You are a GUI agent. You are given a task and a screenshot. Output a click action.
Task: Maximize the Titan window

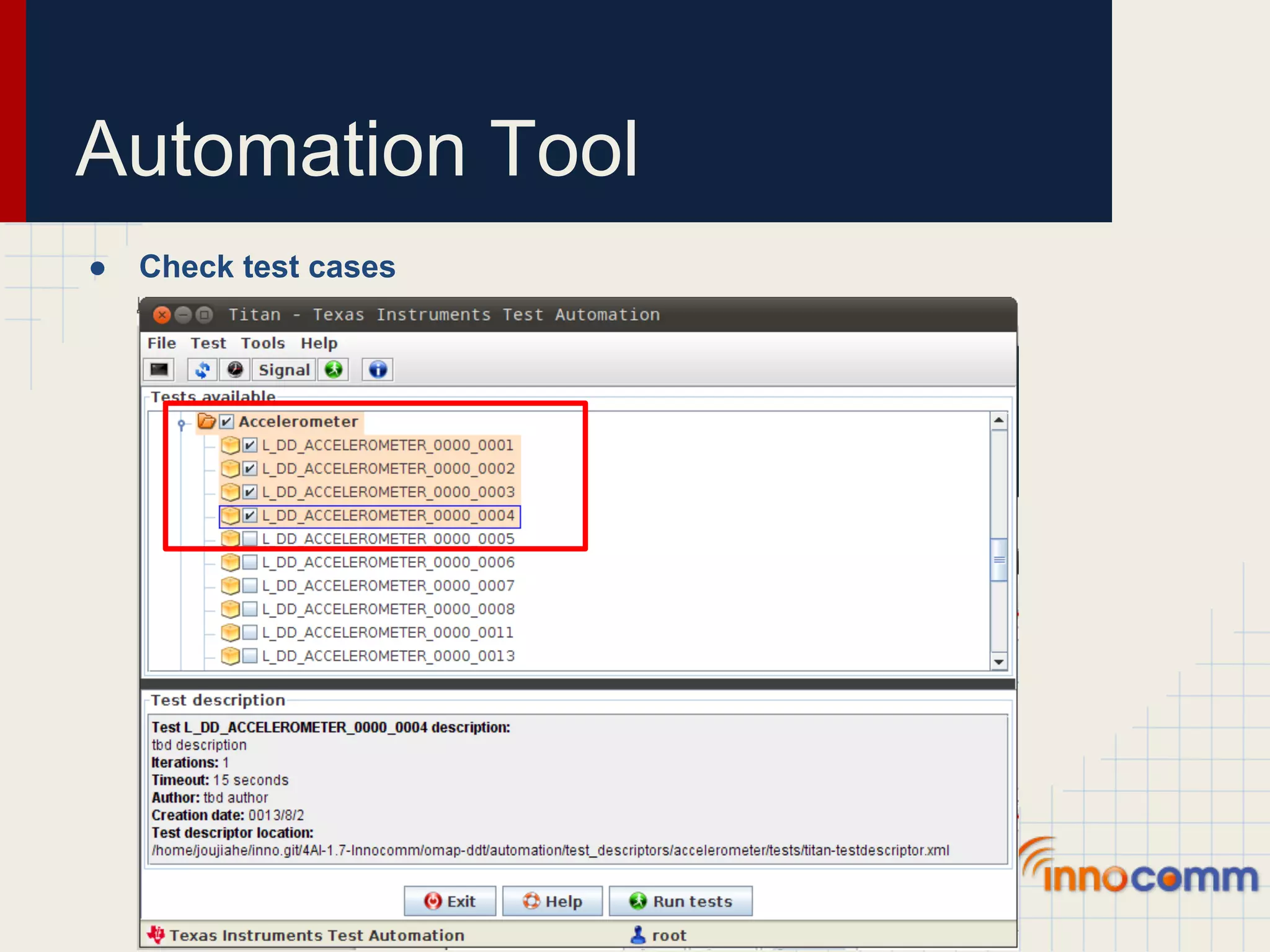[204, 315]
